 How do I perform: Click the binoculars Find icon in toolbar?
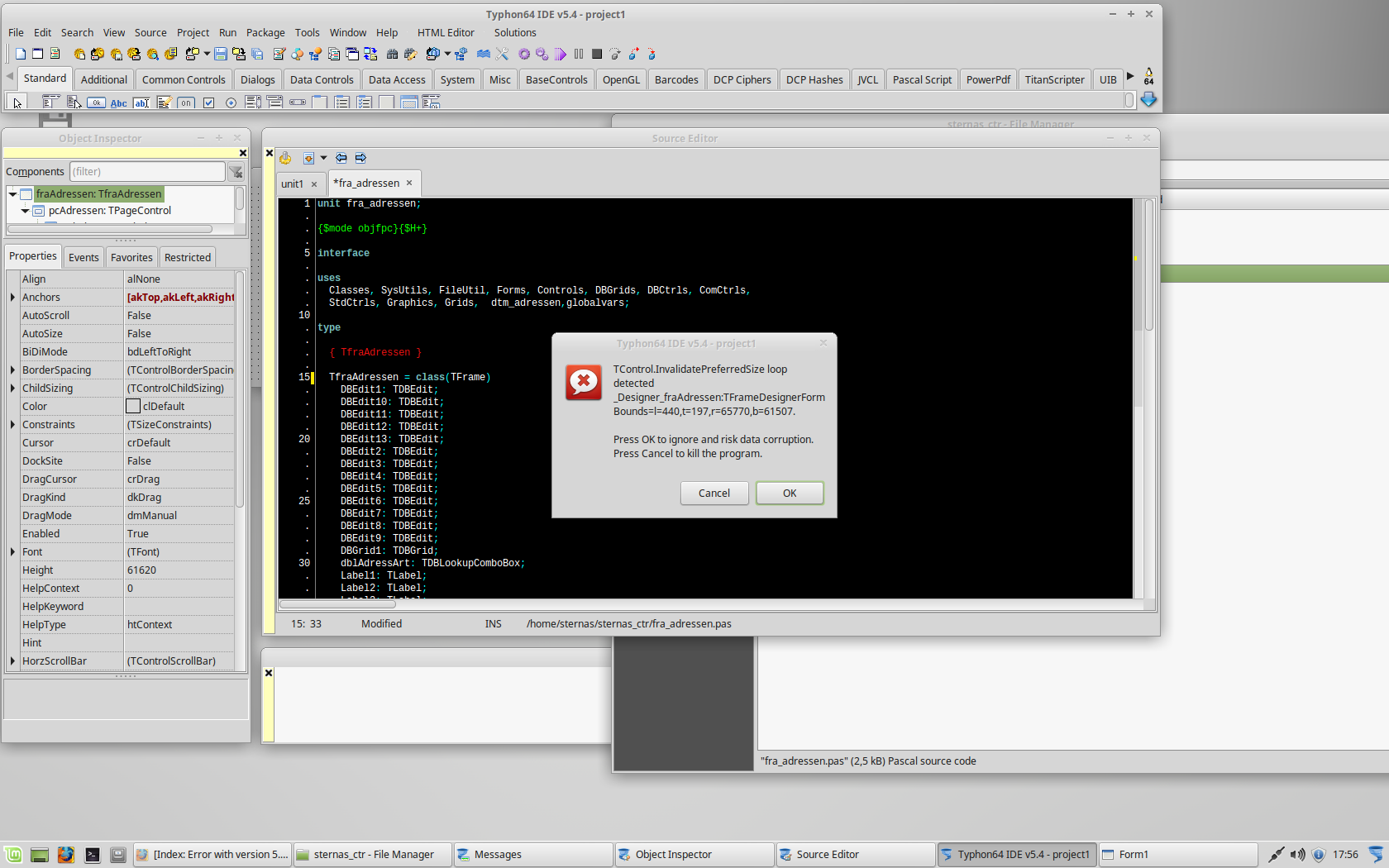[x=392, y=54]
